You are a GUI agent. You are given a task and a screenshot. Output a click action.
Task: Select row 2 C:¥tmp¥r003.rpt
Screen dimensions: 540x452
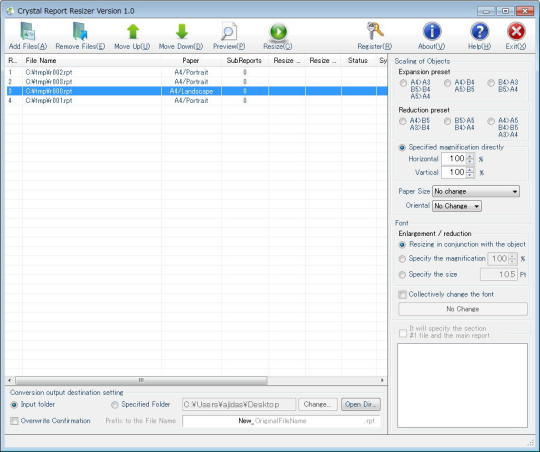click(x=197, y=82)
